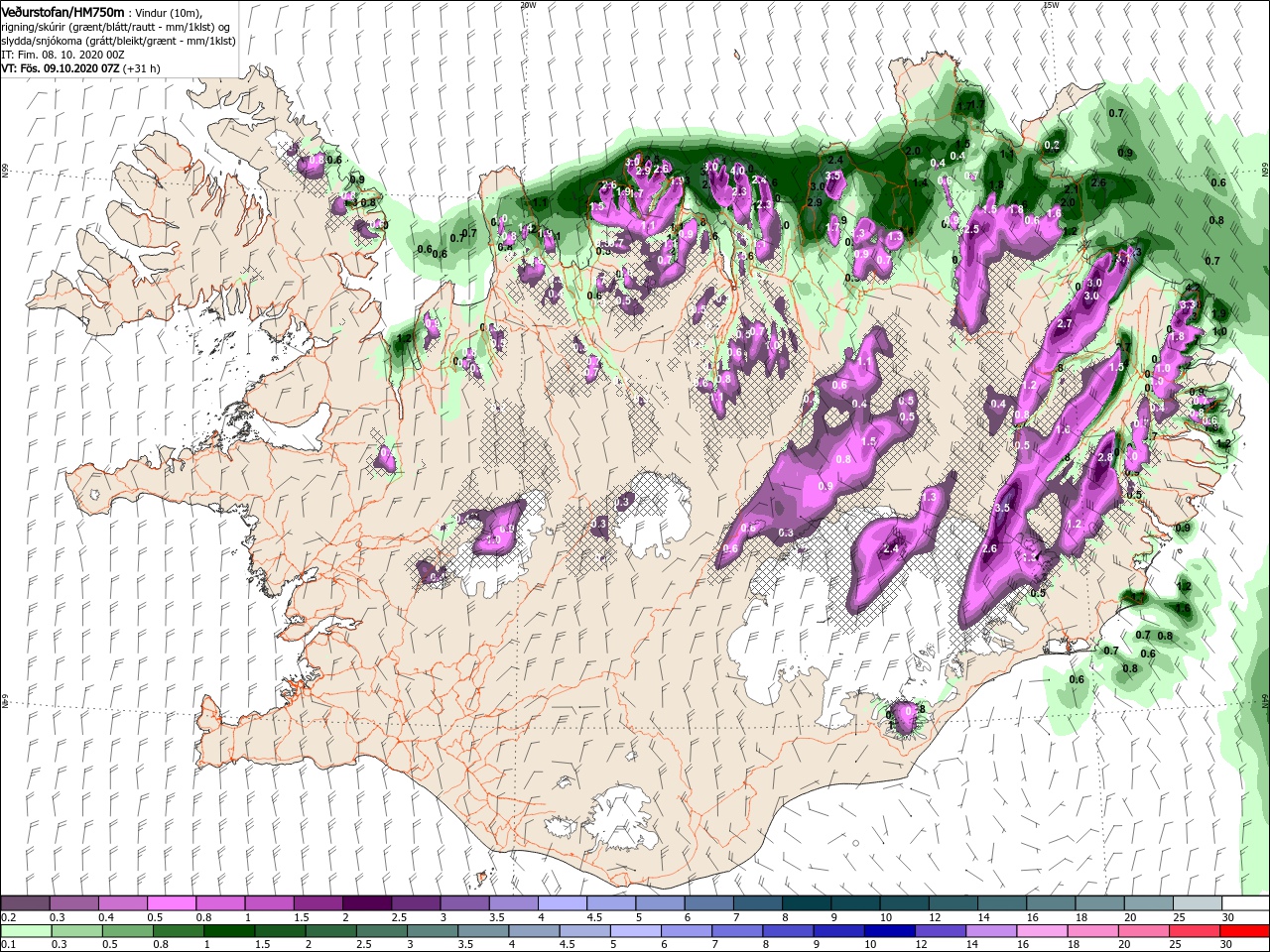Click the '2.7' precipitation value on the map
1270x952 pixels.
(1066, 324)
